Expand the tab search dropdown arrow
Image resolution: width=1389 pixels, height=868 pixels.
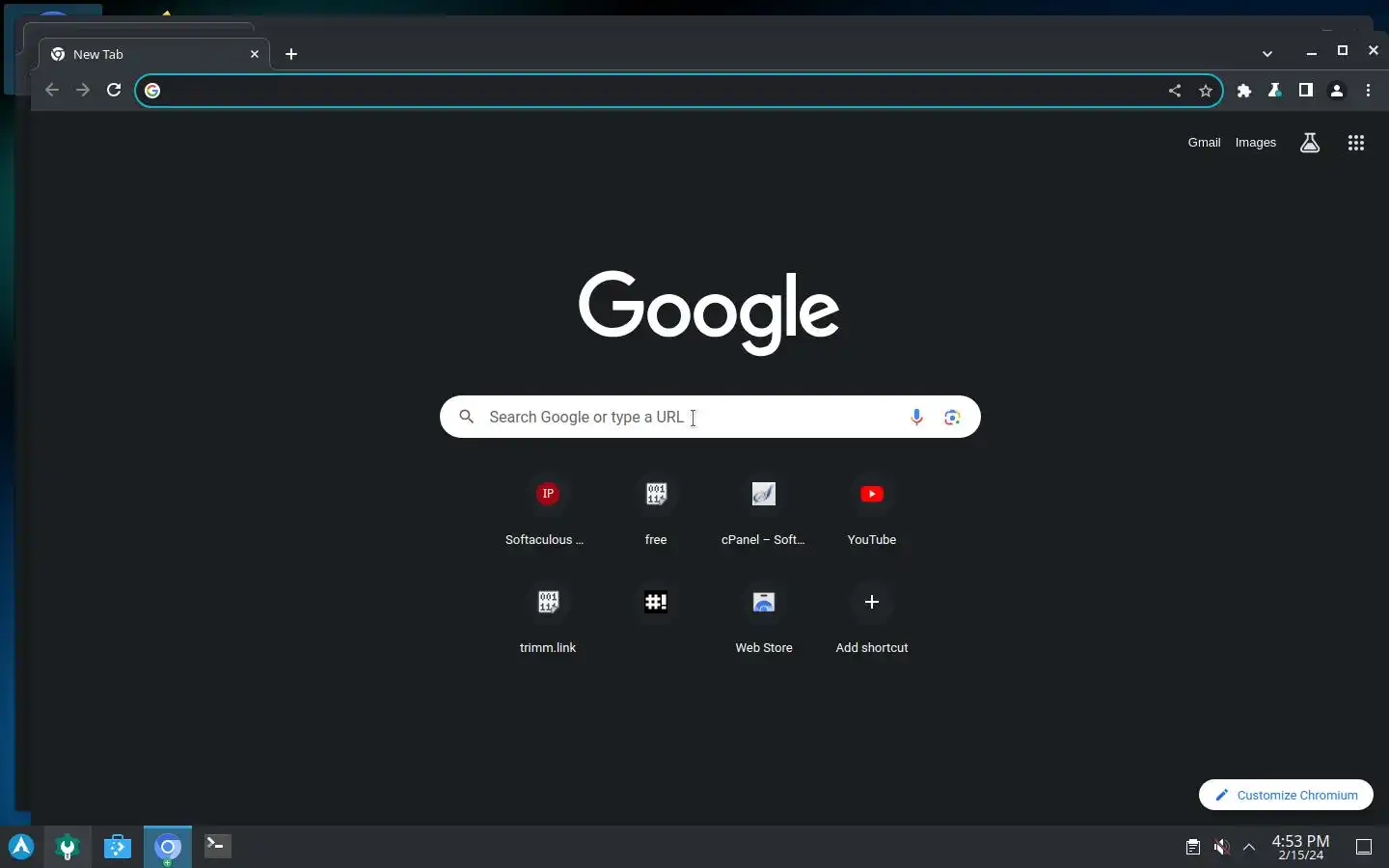click(1268, 54)
